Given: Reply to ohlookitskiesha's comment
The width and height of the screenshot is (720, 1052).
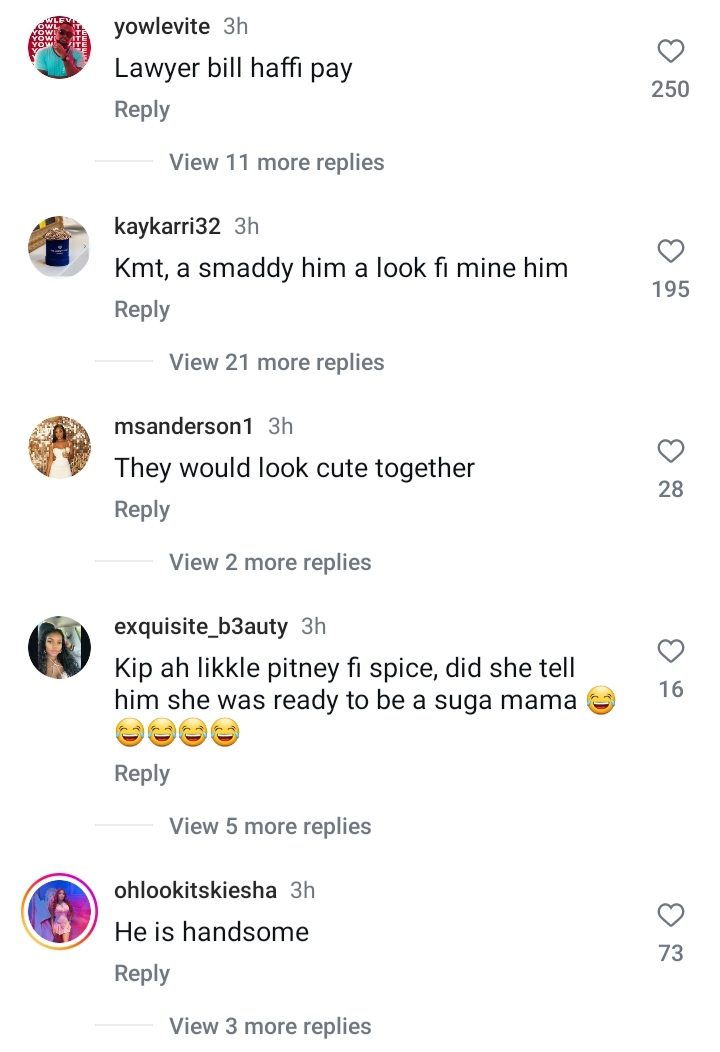Looking at the screenshot, I should click(x=142, y=974).
